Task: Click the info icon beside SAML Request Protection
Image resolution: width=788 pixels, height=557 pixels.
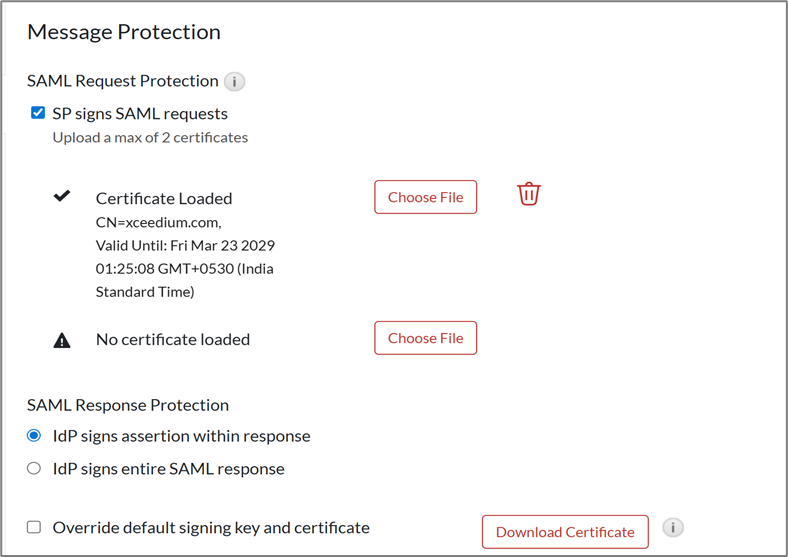Action: [234, 82]
